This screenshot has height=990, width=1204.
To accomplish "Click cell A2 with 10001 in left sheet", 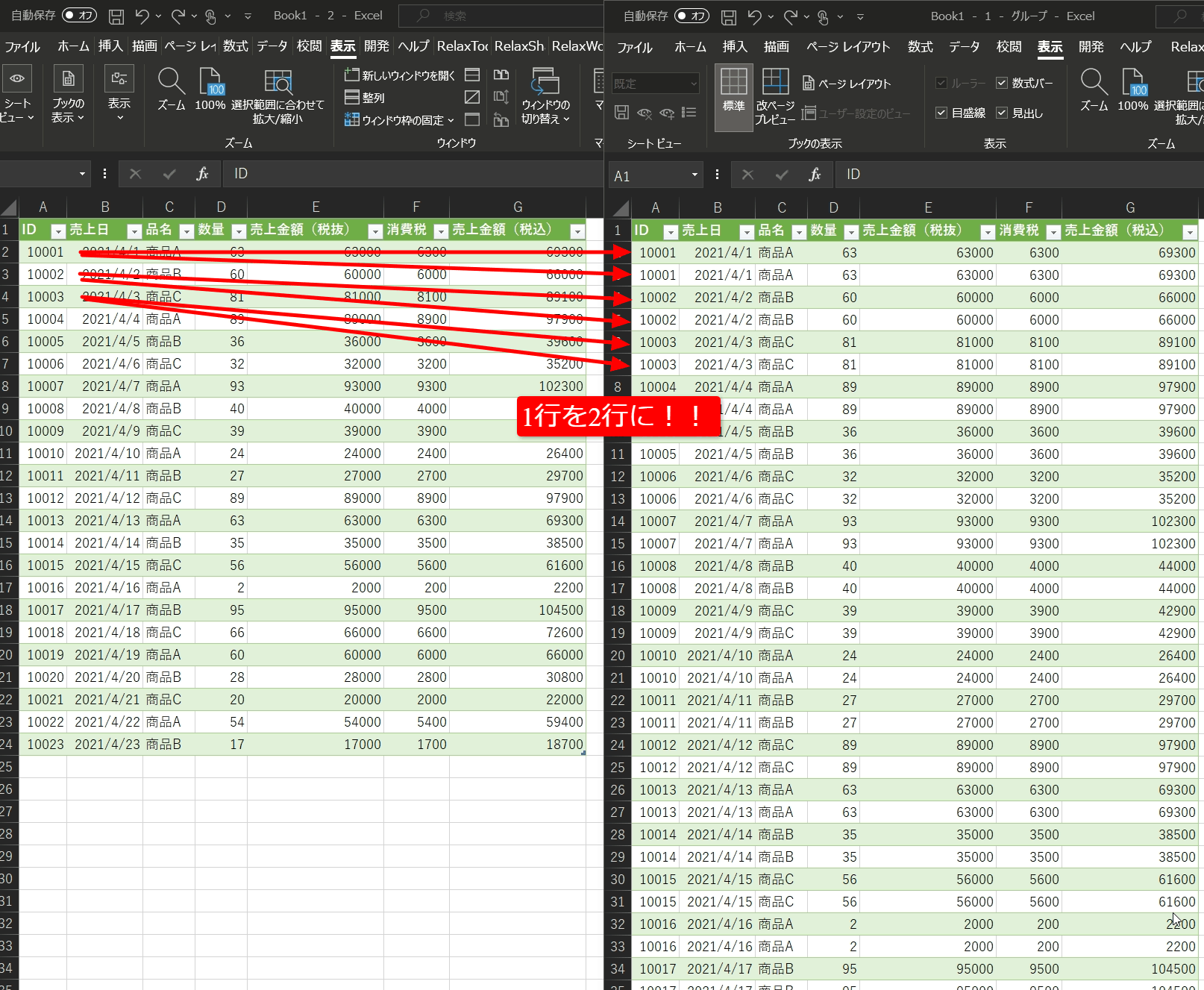I will click(45, 252).
